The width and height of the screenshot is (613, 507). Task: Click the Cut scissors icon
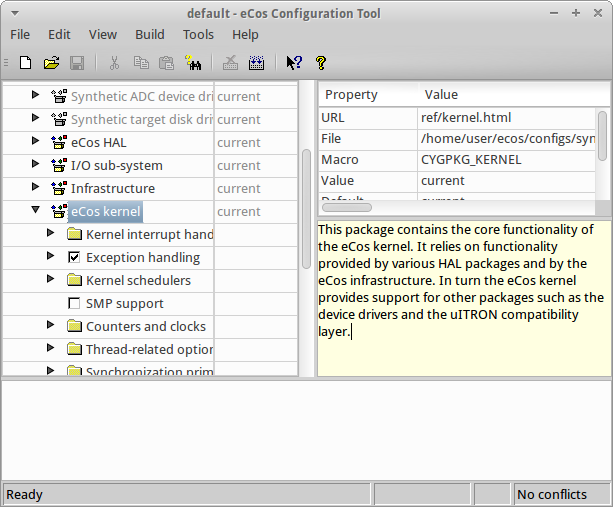114,63
